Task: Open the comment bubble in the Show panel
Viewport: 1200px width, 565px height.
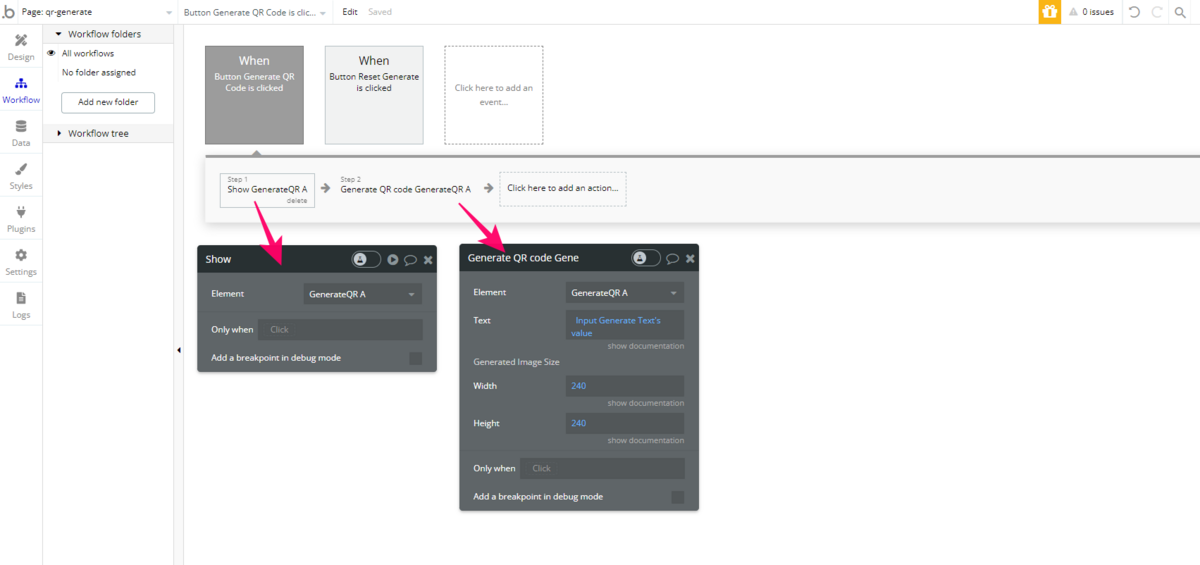Action: [410, 260]
